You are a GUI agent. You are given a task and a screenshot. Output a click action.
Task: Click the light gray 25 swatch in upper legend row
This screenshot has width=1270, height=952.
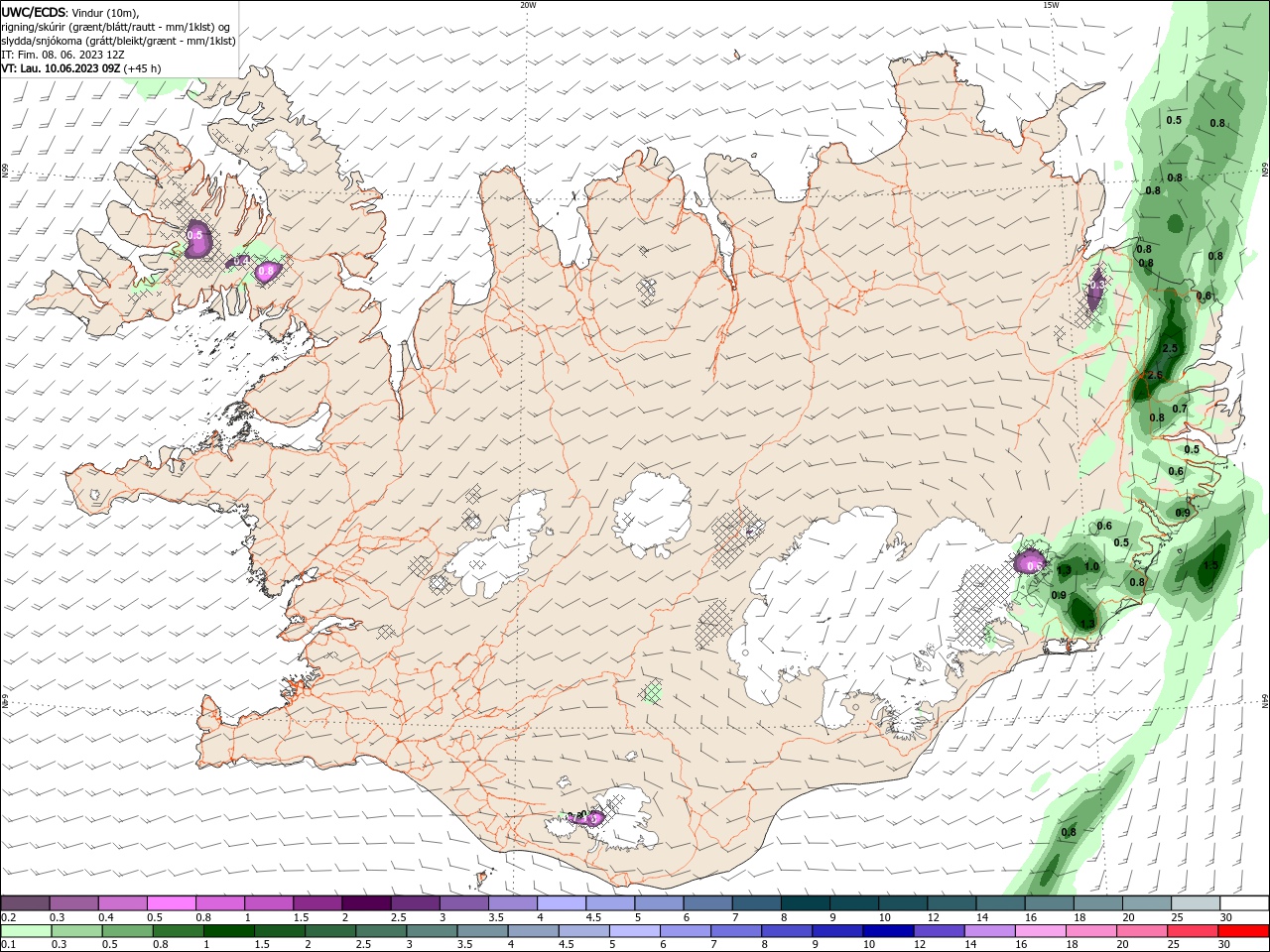(1195, 903)
